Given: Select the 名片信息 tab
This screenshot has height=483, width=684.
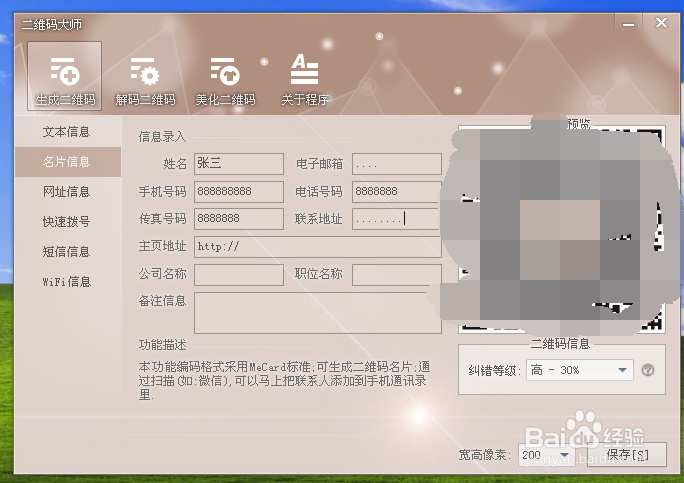Looking at the screenshot, I should 68,162.
